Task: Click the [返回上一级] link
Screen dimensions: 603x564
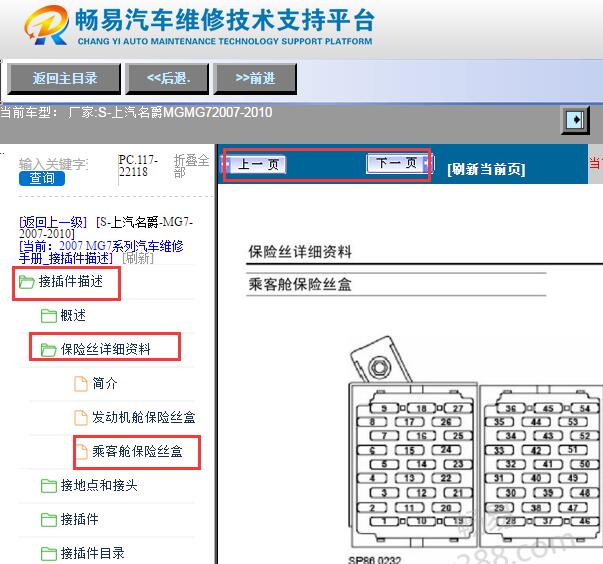Action: 53,222
